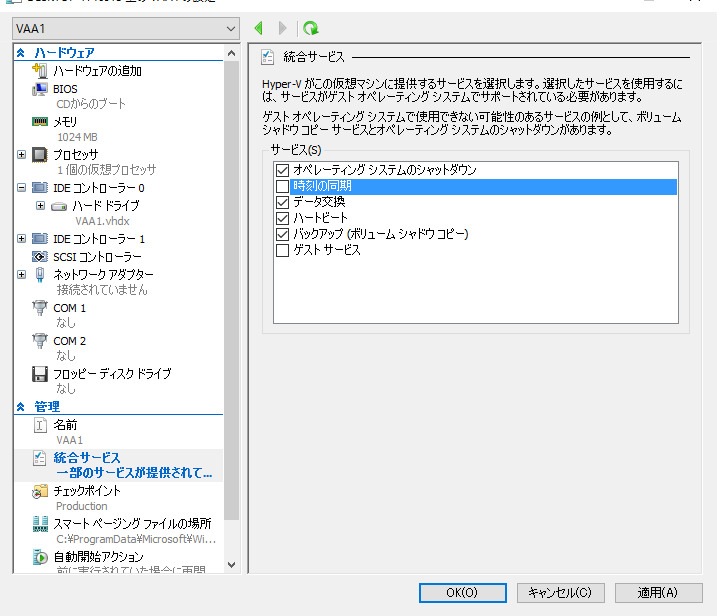Image resolution: width=717 pixels, height=616 pixels.
Task: Expand the IDE コントローラー 1 node
Action: (21, 239)
